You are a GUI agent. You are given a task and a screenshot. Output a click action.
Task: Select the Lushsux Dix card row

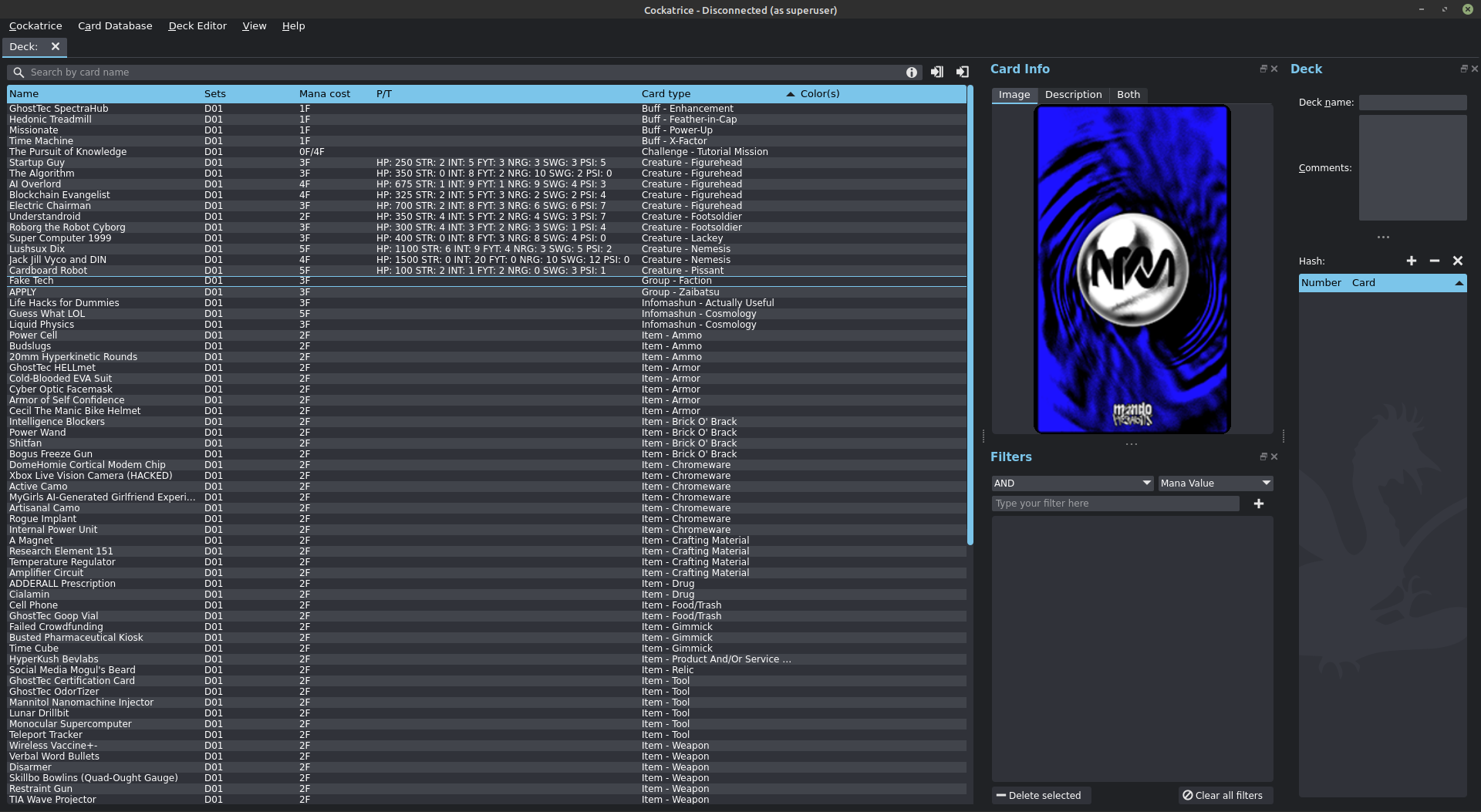(x=486, y=249)
